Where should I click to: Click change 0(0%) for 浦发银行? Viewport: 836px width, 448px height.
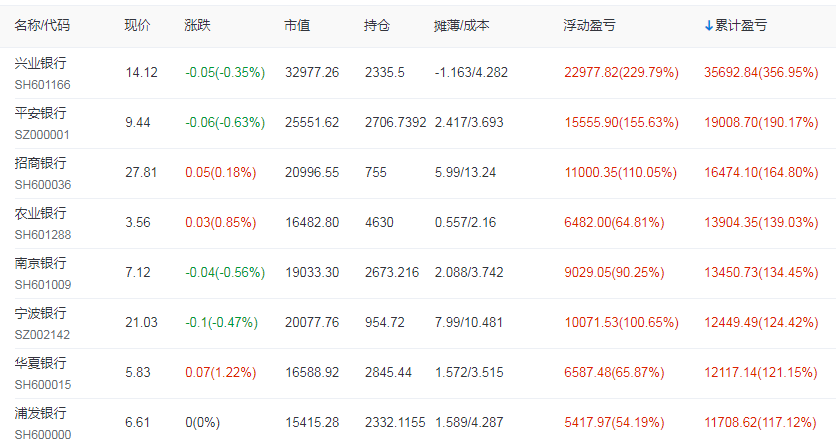click(203, 422)
